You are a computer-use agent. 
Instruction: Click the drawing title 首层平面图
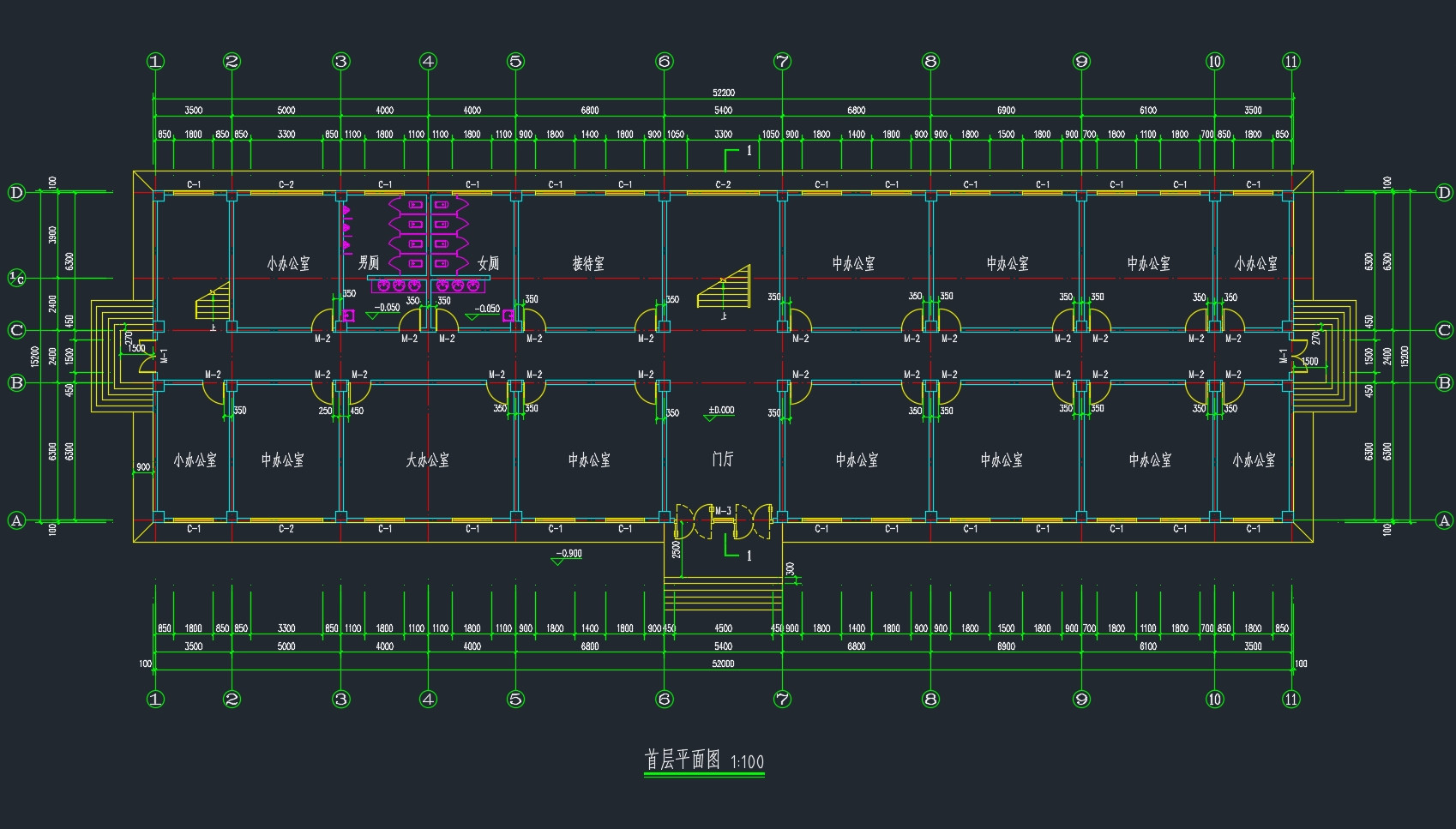pyautogui.click(x=683, y=760)
